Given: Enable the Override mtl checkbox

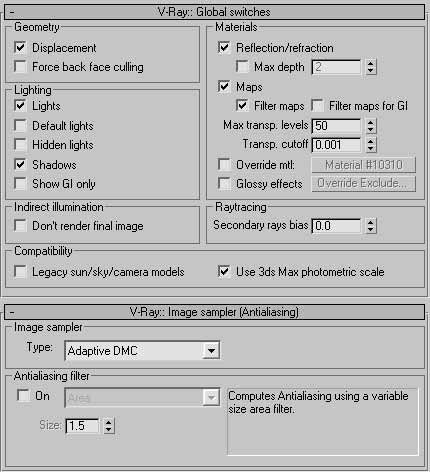Looking at the screenshot, I should [224, 164].
